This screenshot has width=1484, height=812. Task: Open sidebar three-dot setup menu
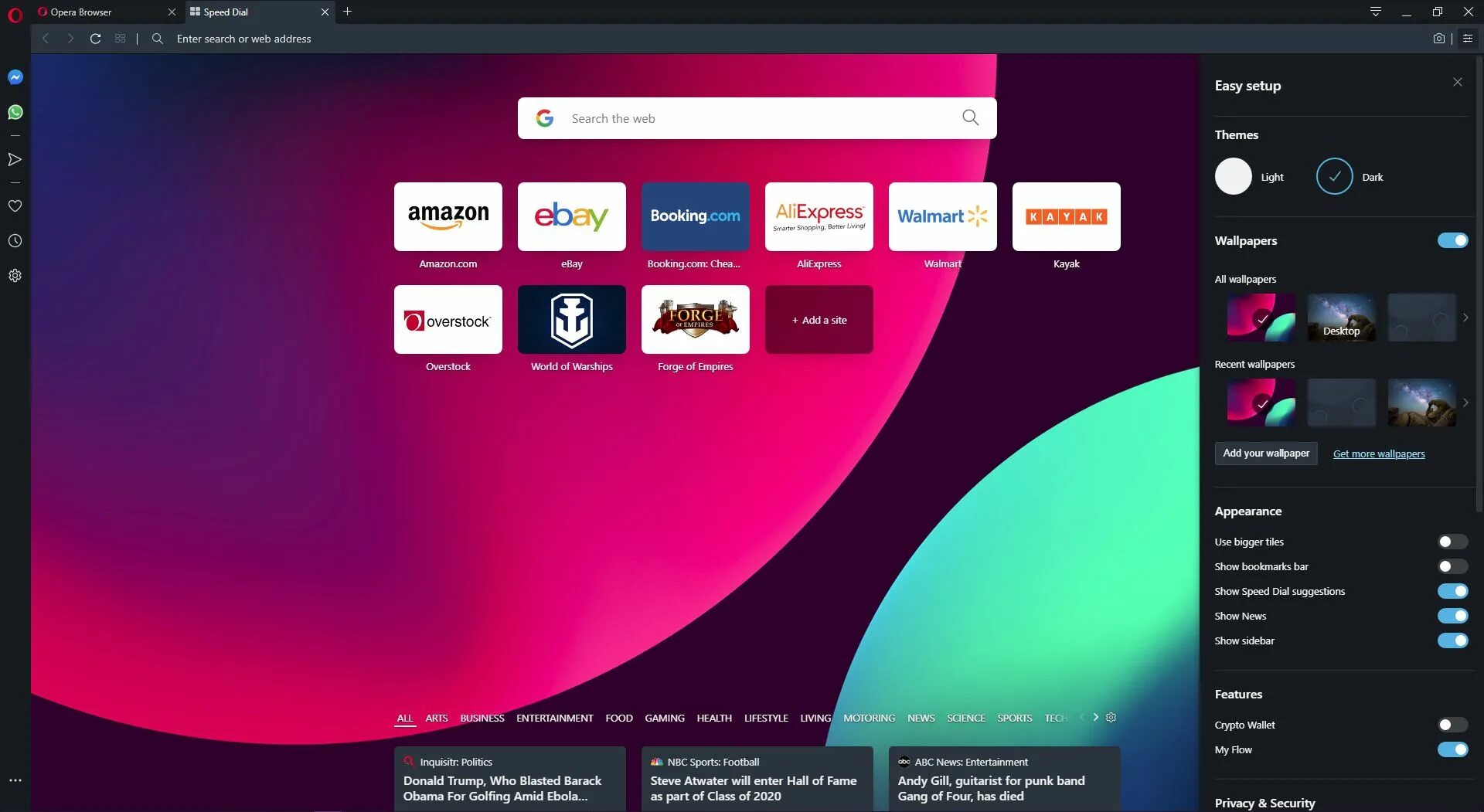15,780
